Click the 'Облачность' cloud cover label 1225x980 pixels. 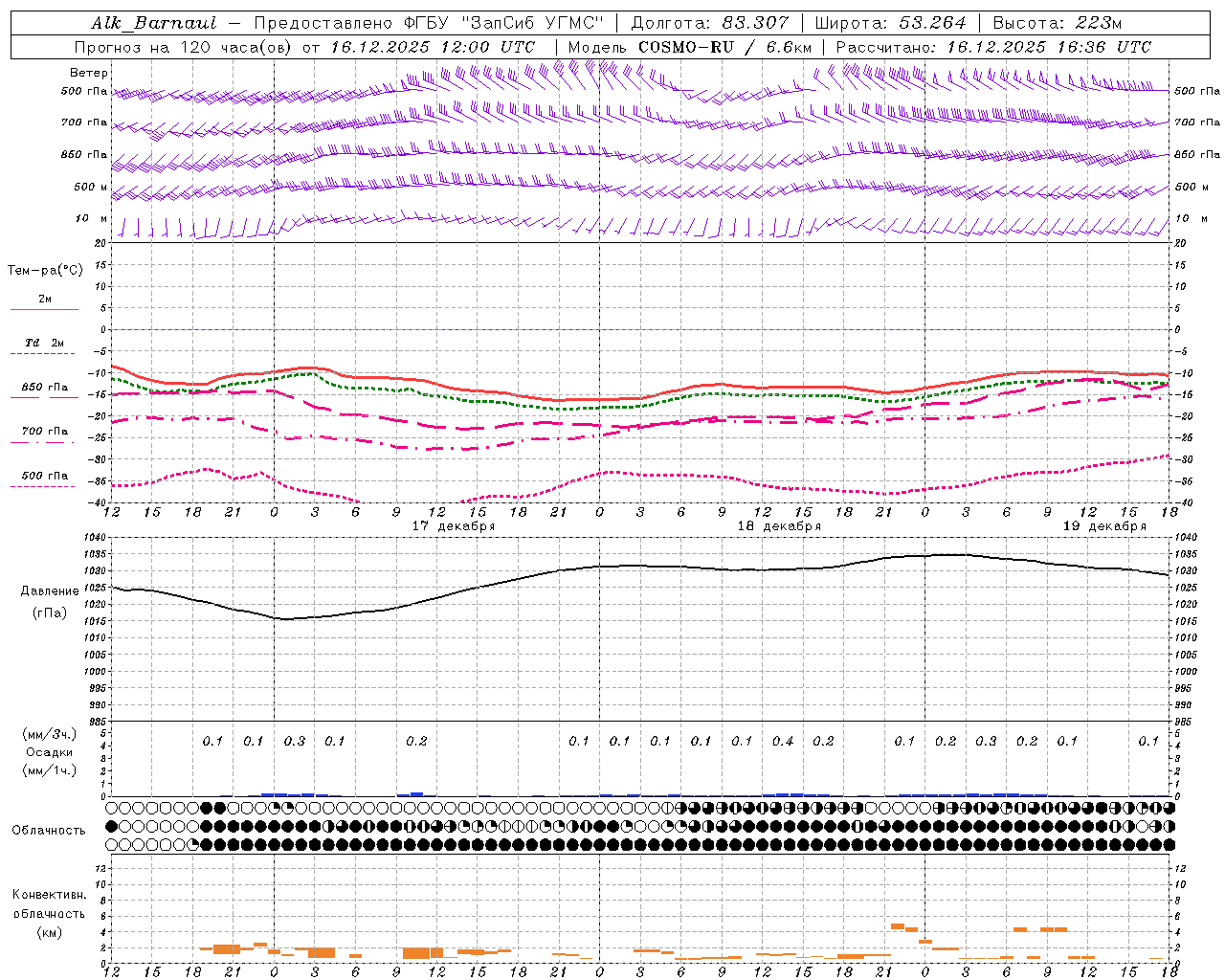coord(49,830)
